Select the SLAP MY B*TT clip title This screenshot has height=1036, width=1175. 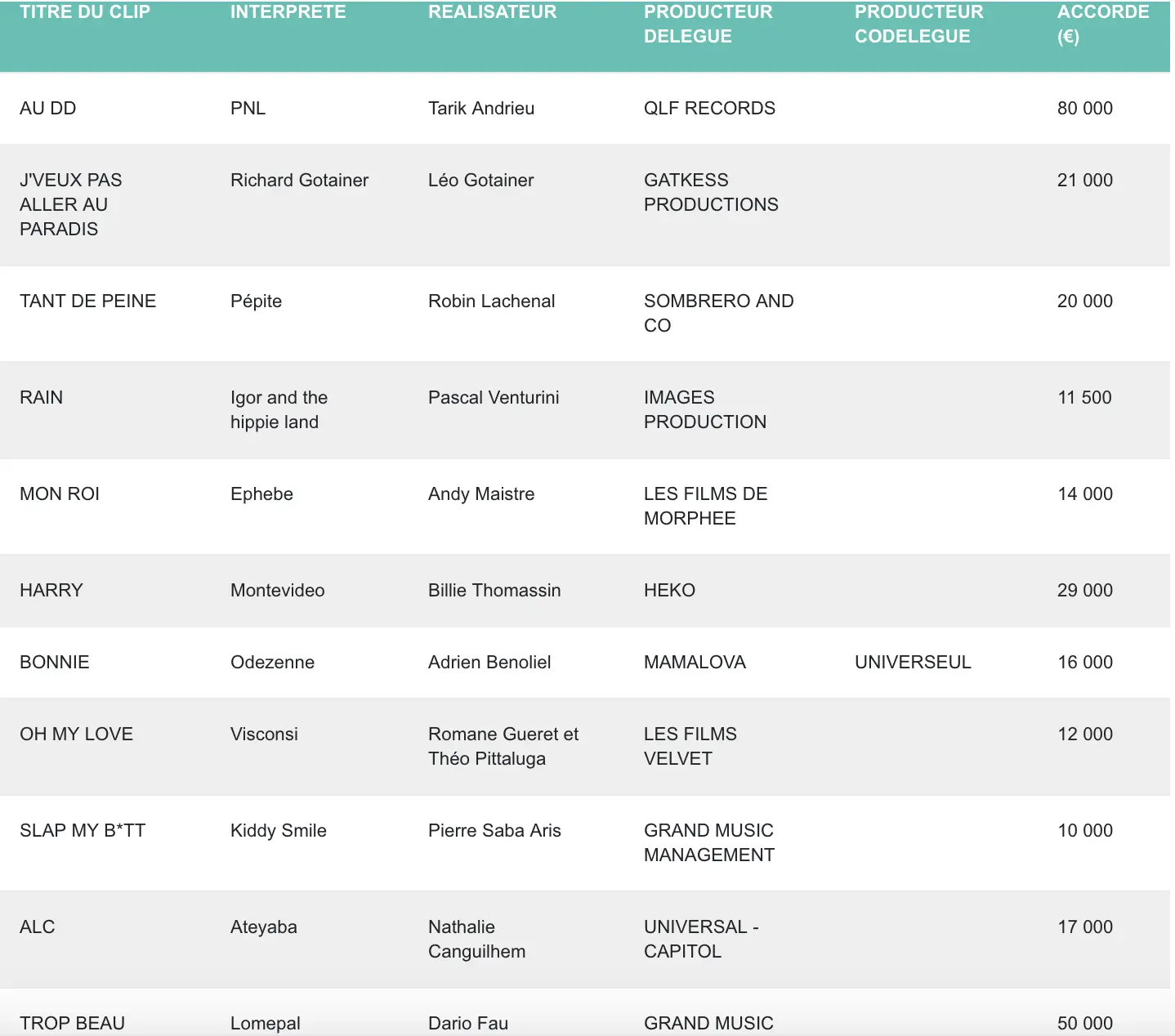[x=83, y=831]
